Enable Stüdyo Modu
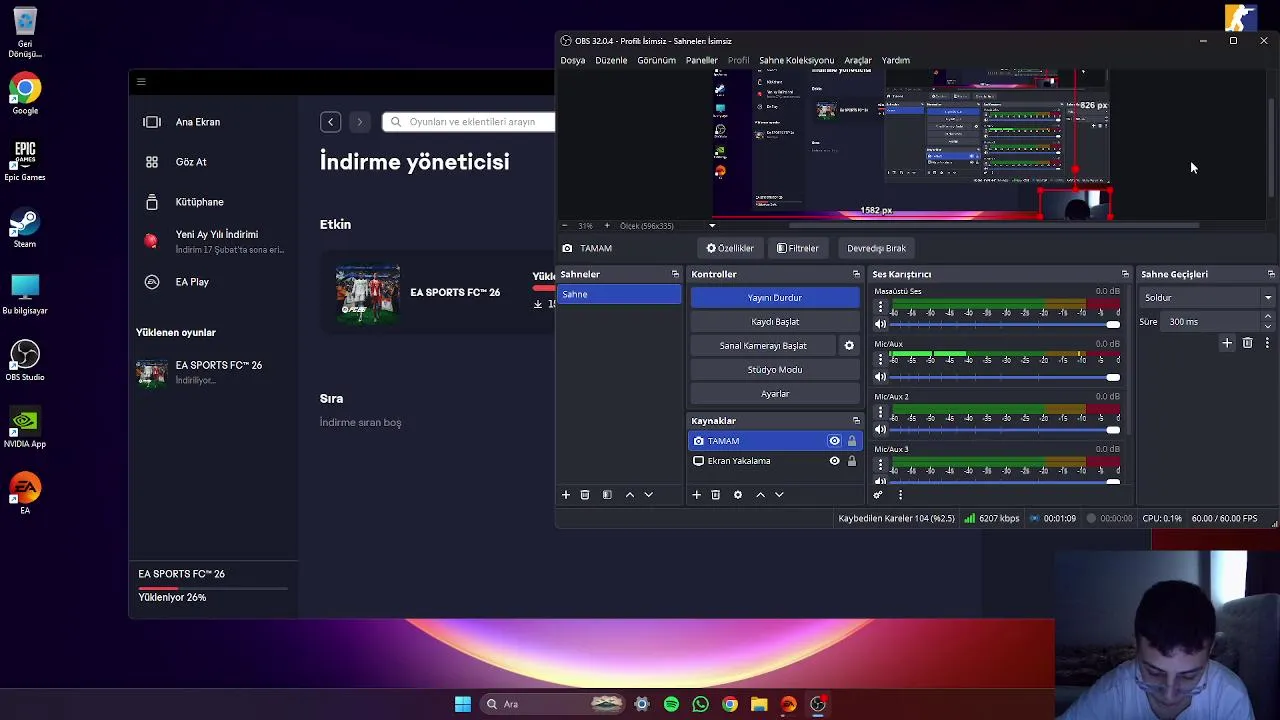Screen dimensions: 1280x720 point(775,370)
